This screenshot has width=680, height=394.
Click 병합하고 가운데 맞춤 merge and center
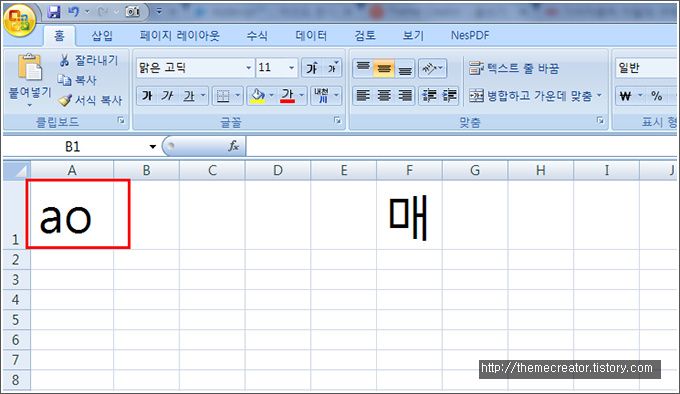coord(531,95)
